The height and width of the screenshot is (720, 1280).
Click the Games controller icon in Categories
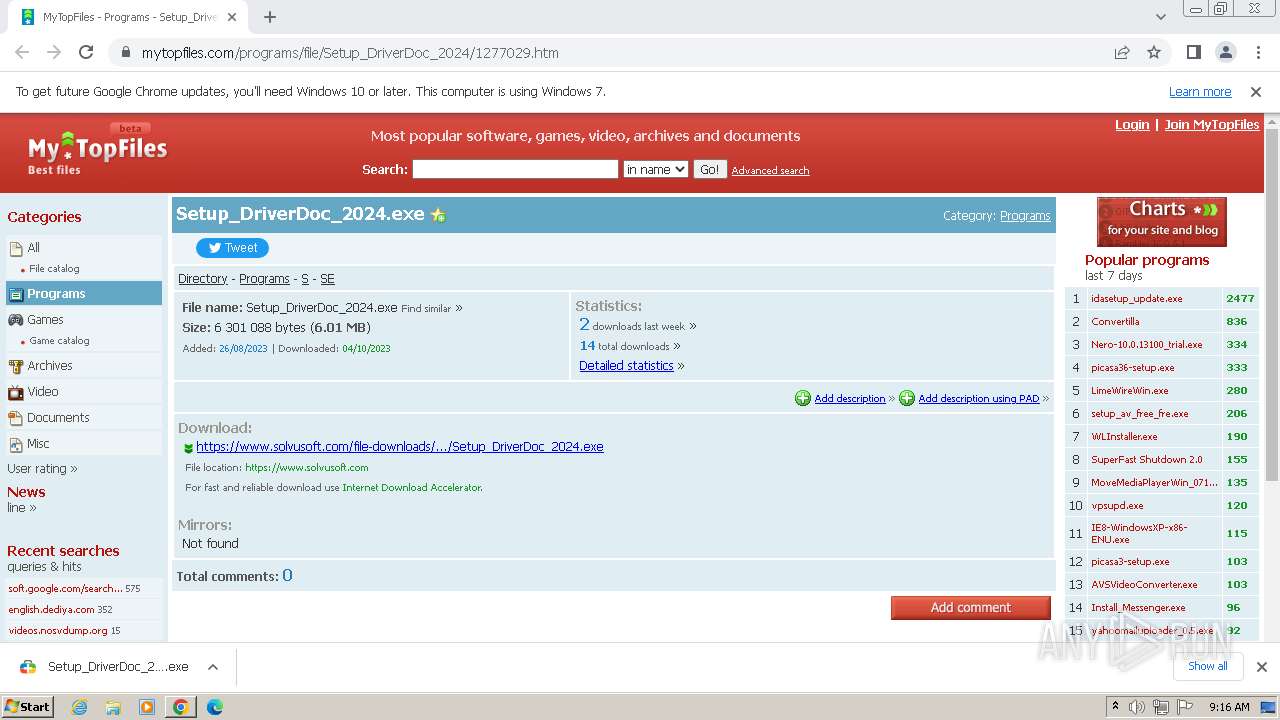tap(16, 320)
